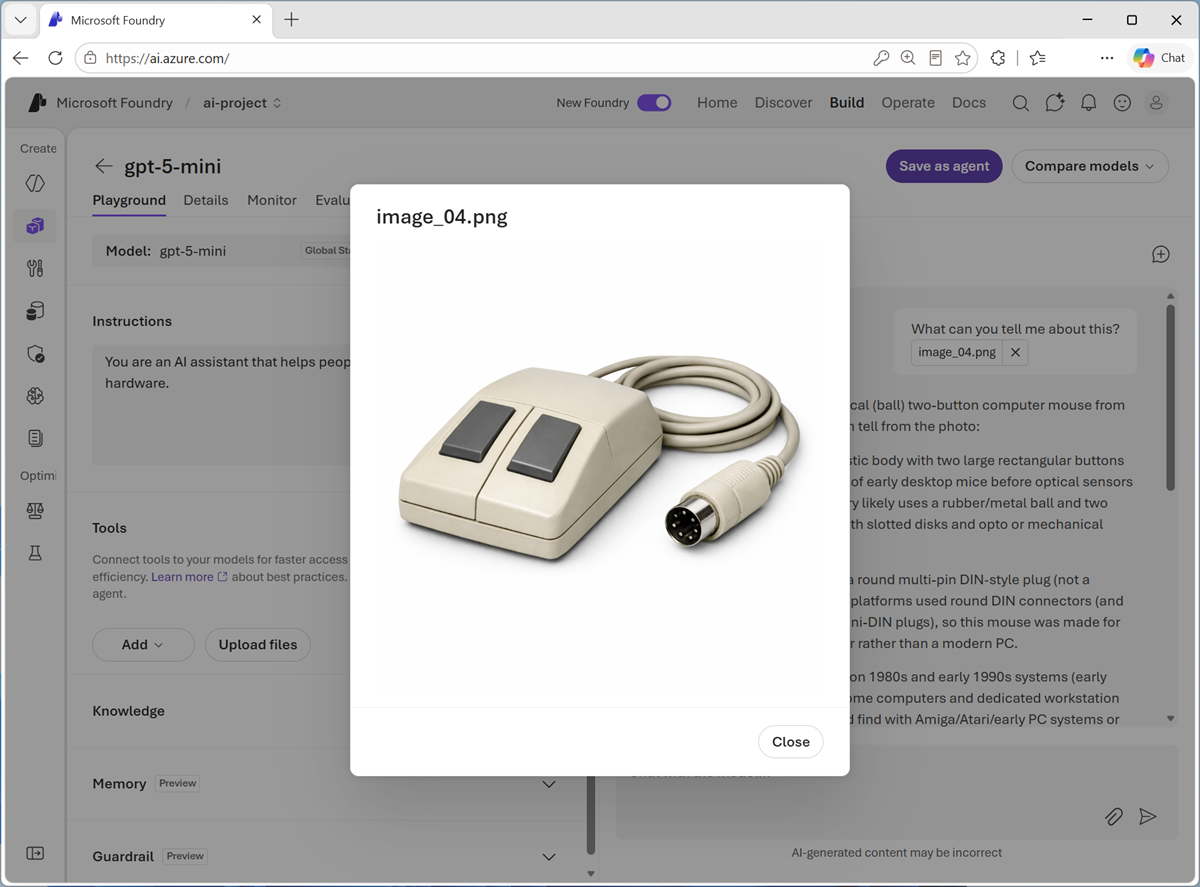This screenshot has width=1200, height=887.
Task: Open the reader view icon in address bar
Action: pyautogui.click(x=935, y=58)
